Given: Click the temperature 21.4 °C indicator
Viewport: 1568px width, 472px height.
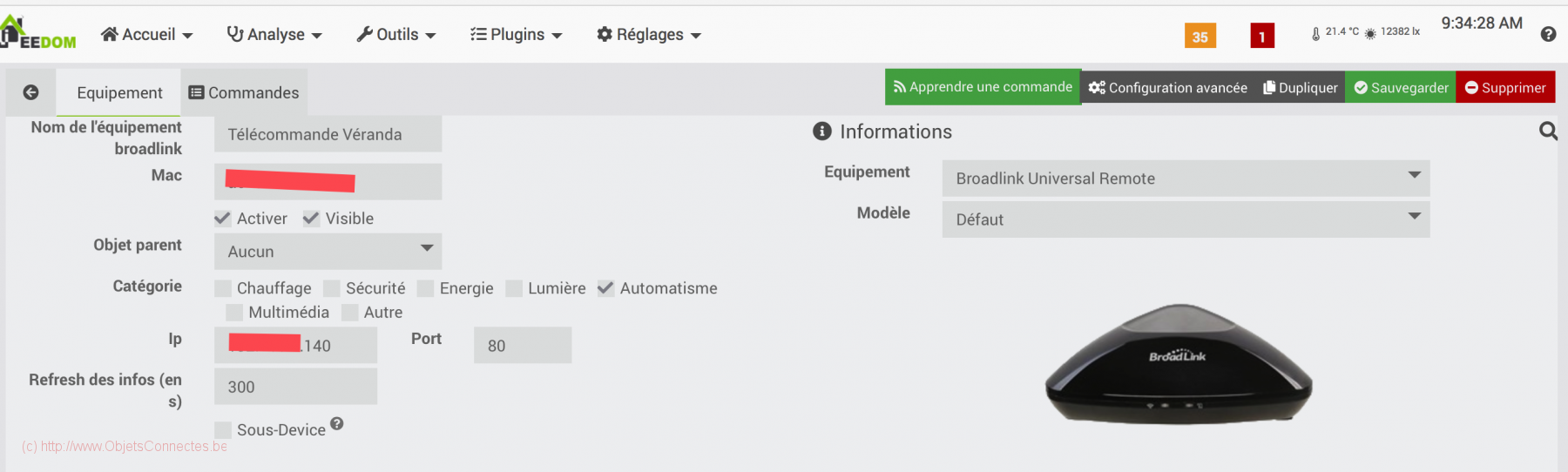Looking at the screenshot, I should [1335, 32].
